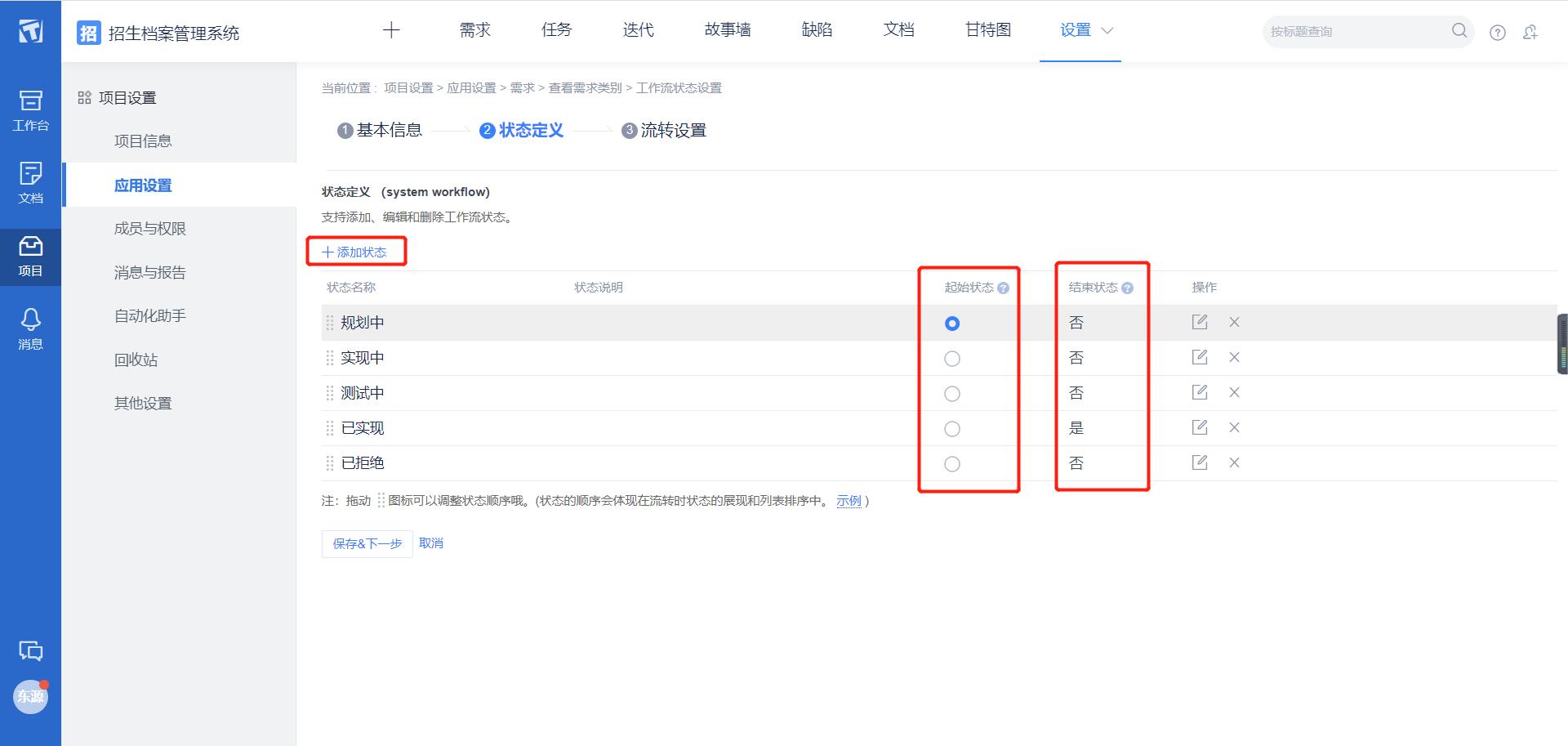This screenshot has height=746, width=1568.
Task: Click the plus create icon in top bar
Action: pos(391,30)
